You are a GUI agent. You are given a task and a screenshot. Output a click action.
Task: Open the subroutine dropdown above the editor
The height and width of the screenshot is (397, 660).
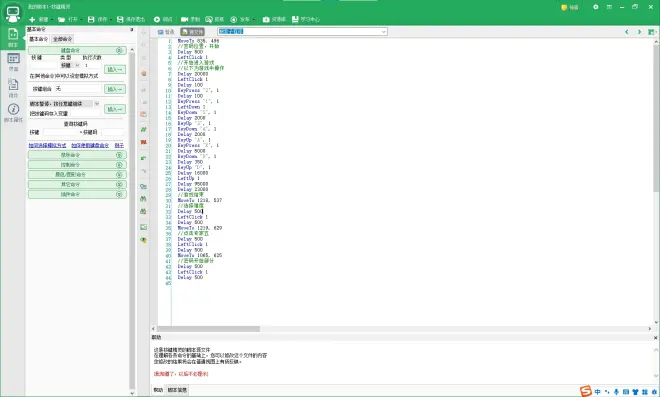point(383,32)
